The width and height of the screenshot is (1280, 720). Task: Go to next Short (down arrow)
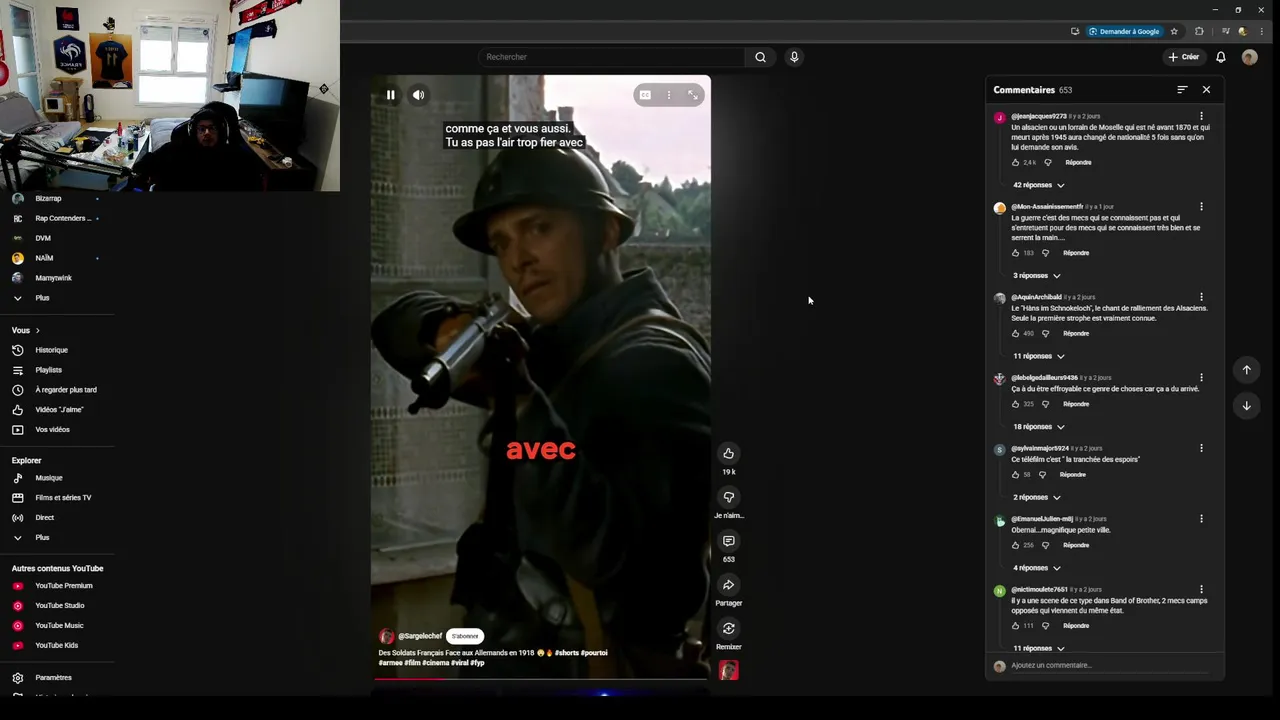[x=1246, y=406]
